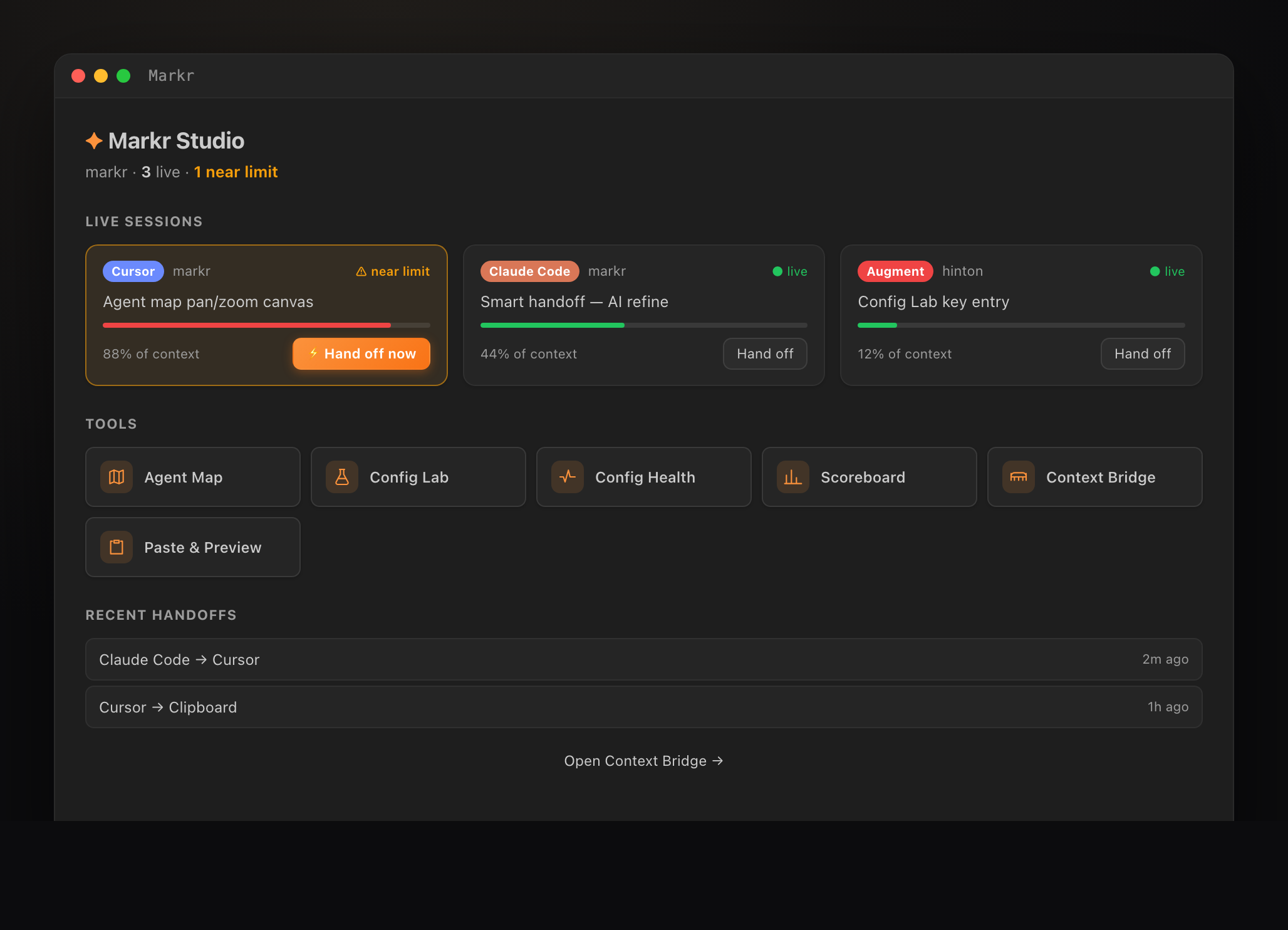Click the green live dot on Augment card
The image size is (1288, 930).
(x=1155, y=271)
